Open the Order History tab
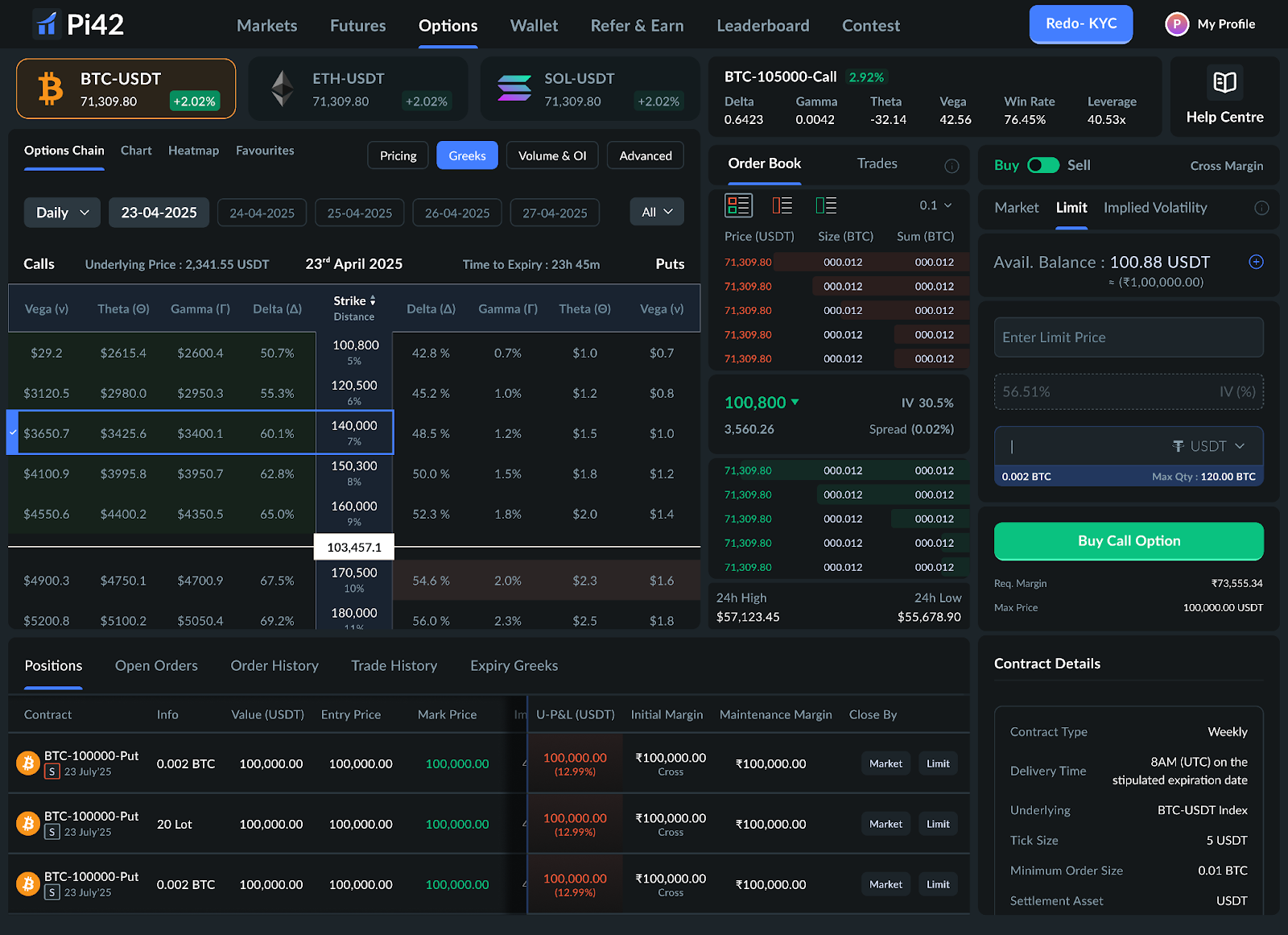 click(x=275, y=666)
